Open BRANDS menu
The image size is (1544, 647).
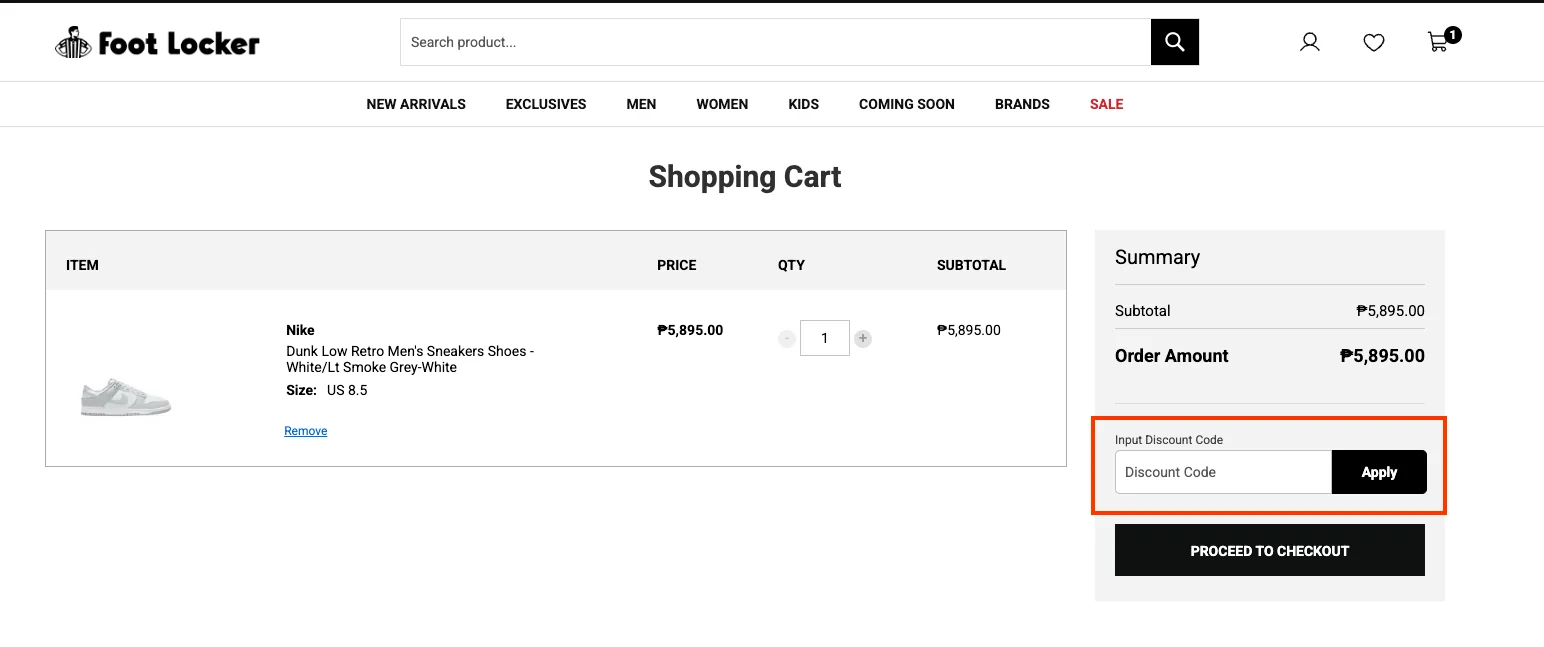tap(1022, 104)
